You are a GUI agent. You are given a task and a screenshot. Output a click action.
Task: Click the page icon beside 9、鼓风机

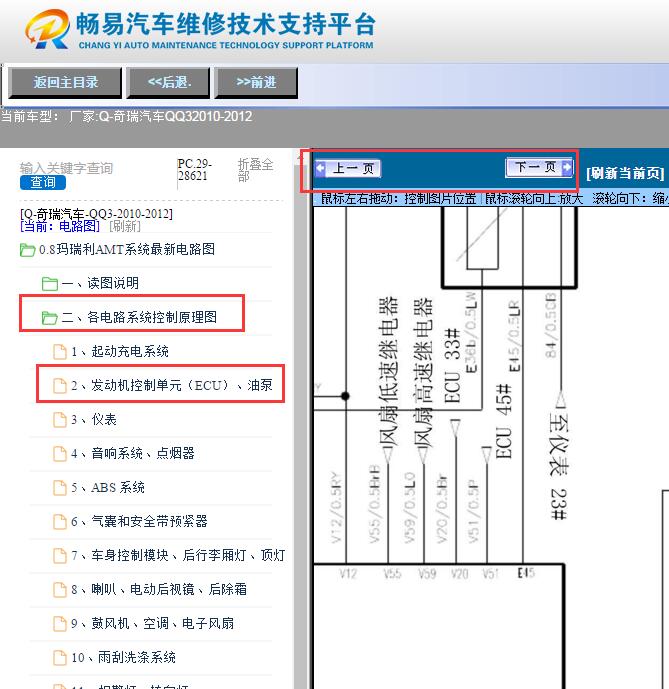(x=60, y=624)
